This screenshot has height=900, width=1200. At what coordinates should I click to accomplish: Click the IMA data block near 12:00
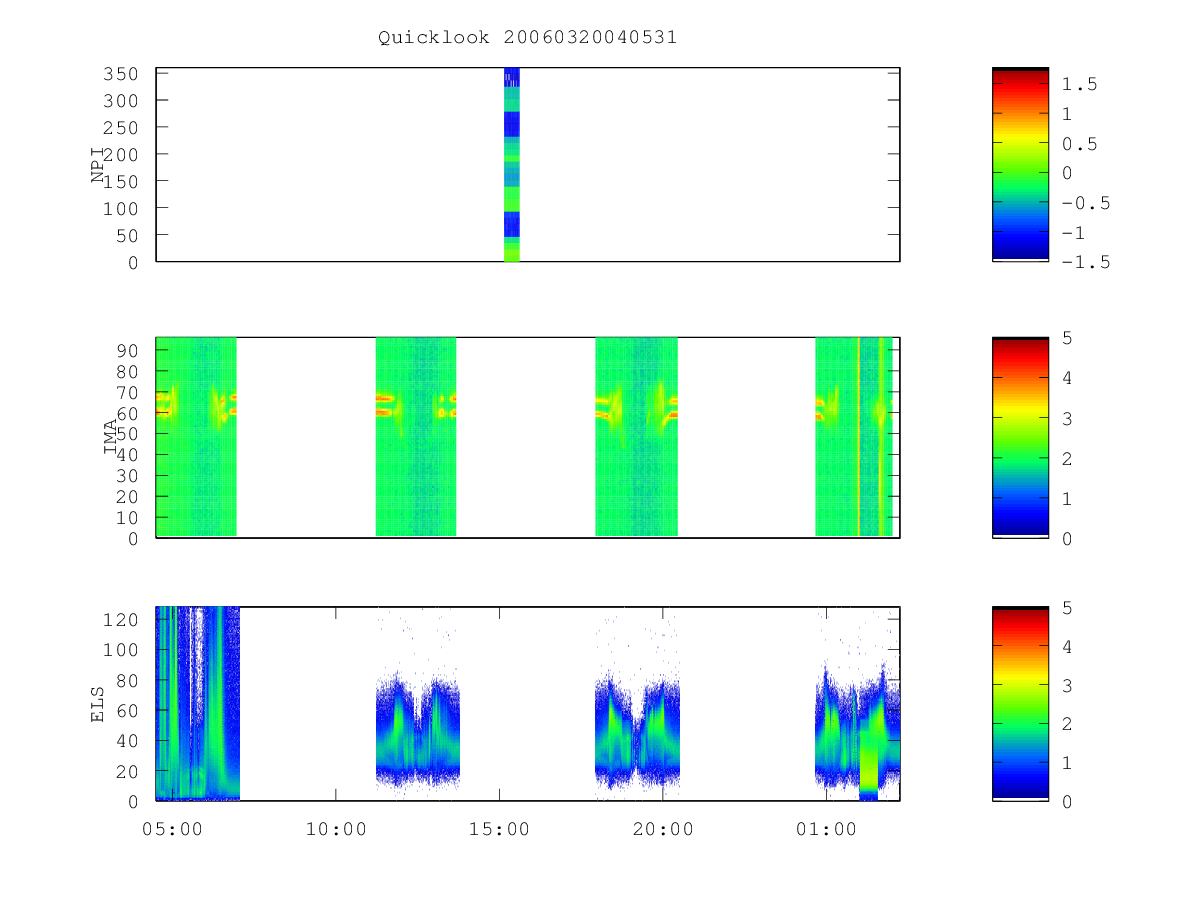[x=416, y=437]
